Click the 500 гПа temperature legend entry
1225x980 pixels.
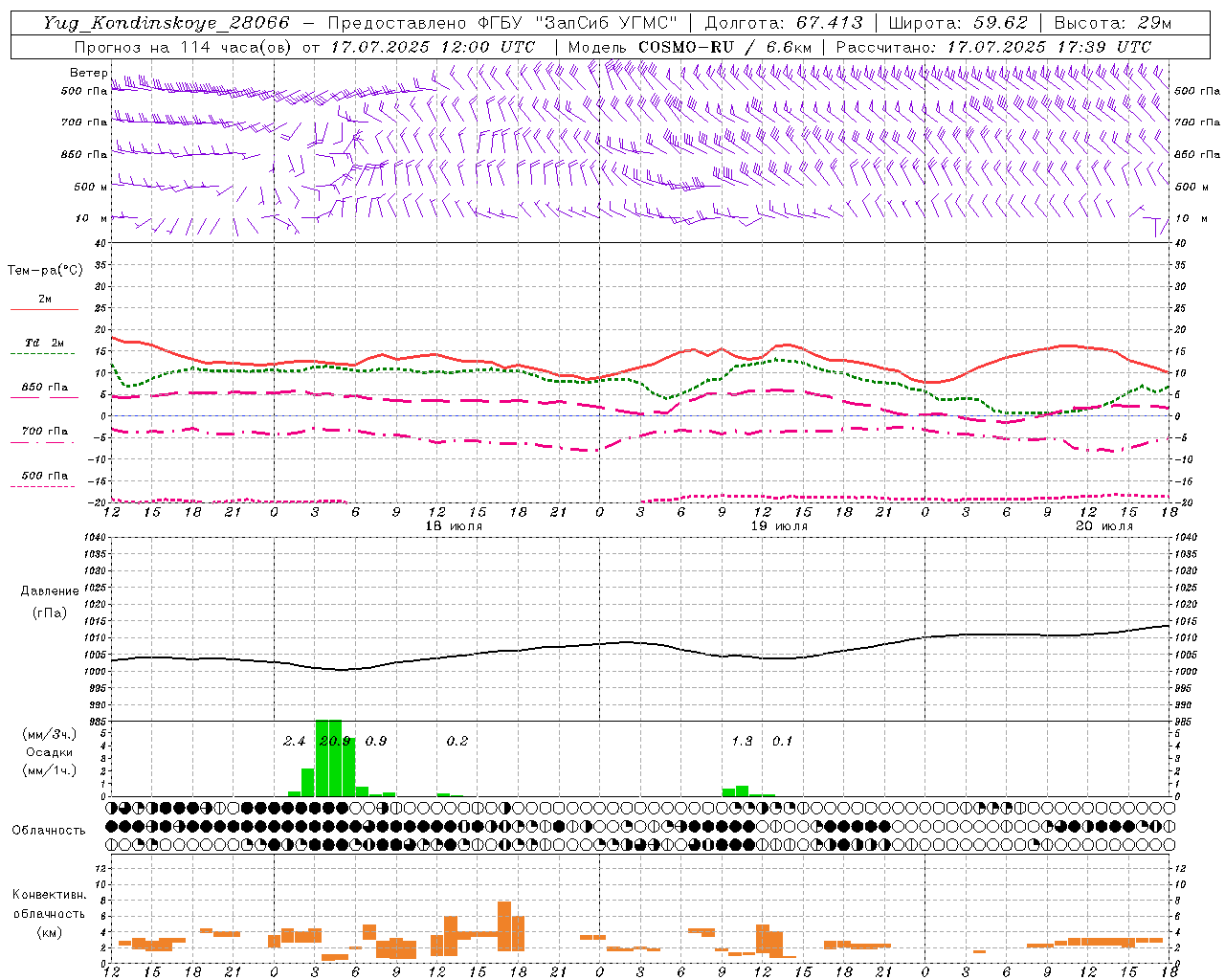pyautogui.click(x=45, y=476)
